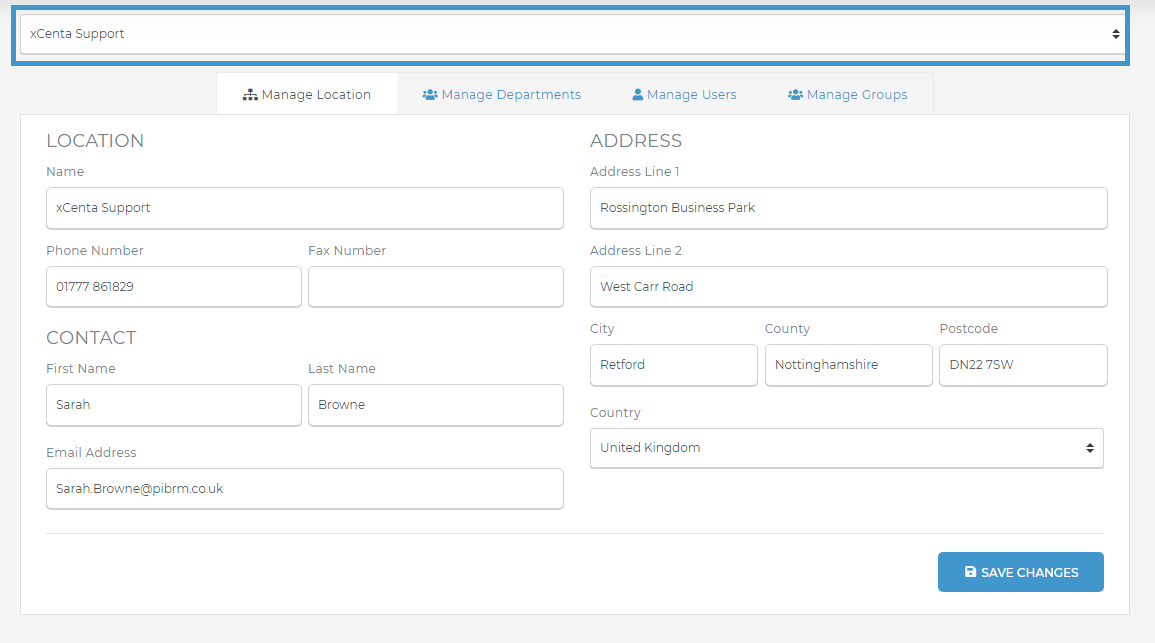This screenshot has height=643, width=1155.
Task: Click the Email Address label
Action: click(91, 452)
